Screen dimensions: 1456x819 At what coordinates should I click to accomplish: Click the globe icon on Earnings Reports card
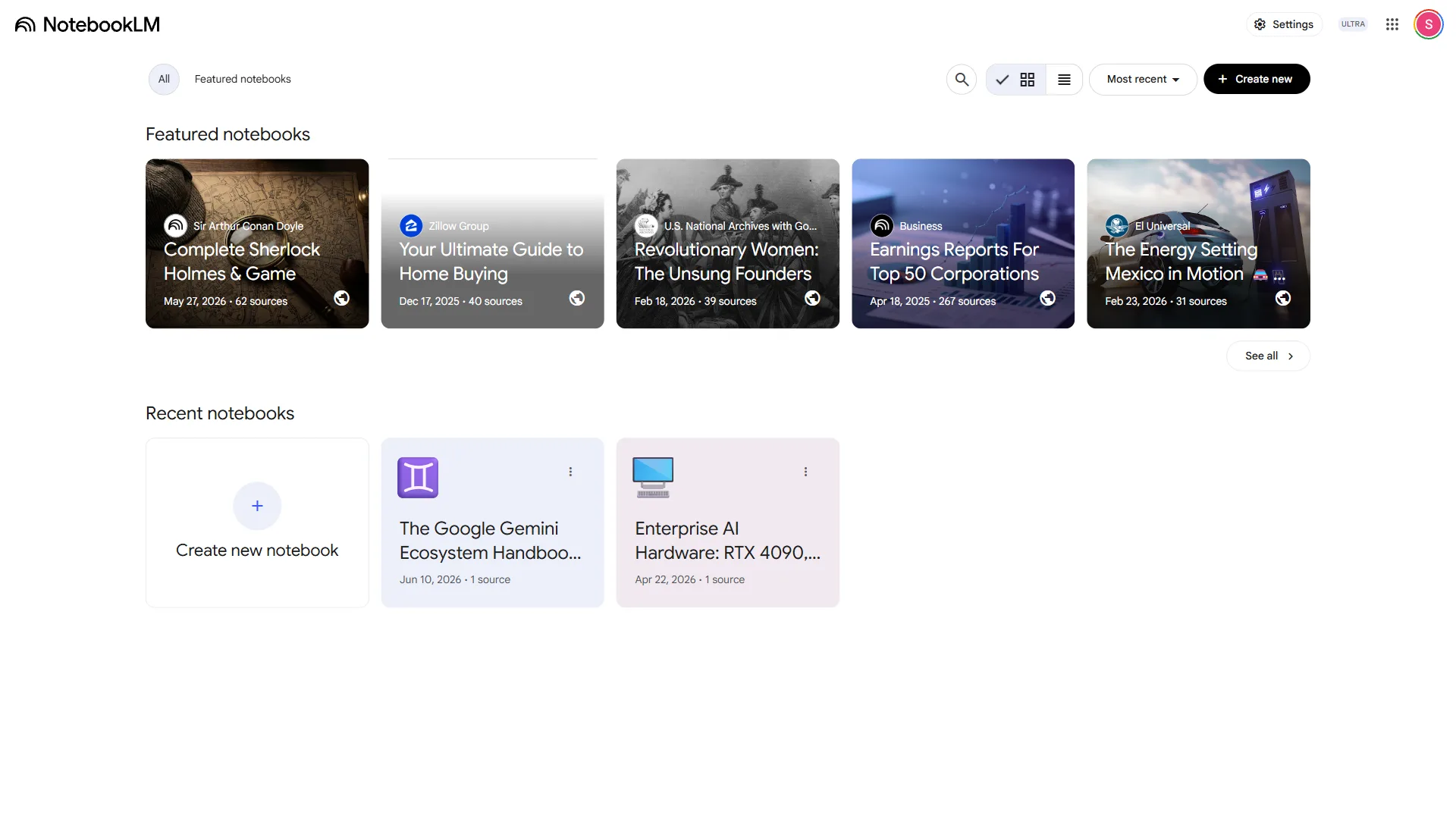click(1047, 298)
